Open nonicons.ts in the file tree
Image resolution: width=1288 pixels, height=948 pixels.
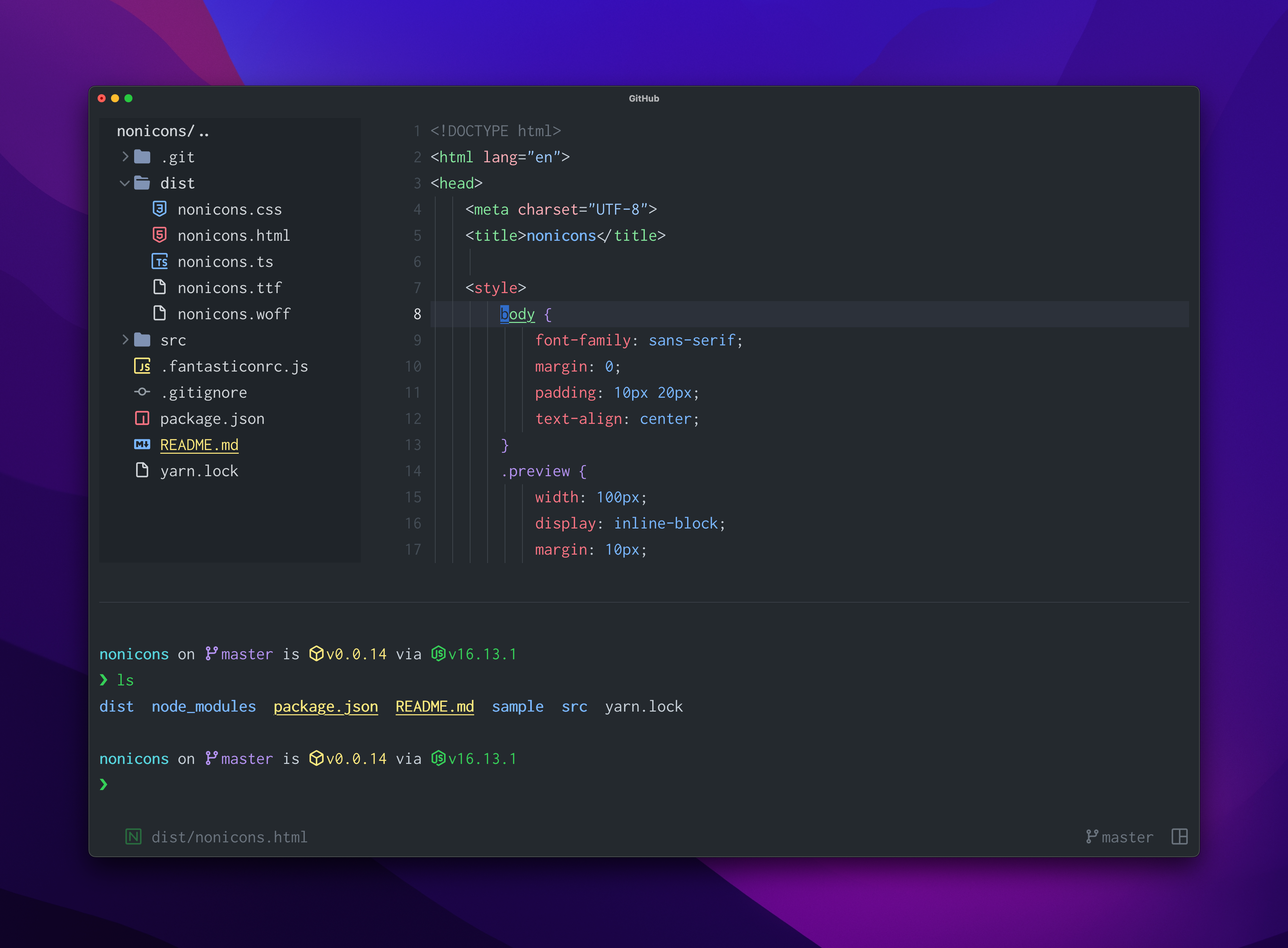tap(225, 262)
